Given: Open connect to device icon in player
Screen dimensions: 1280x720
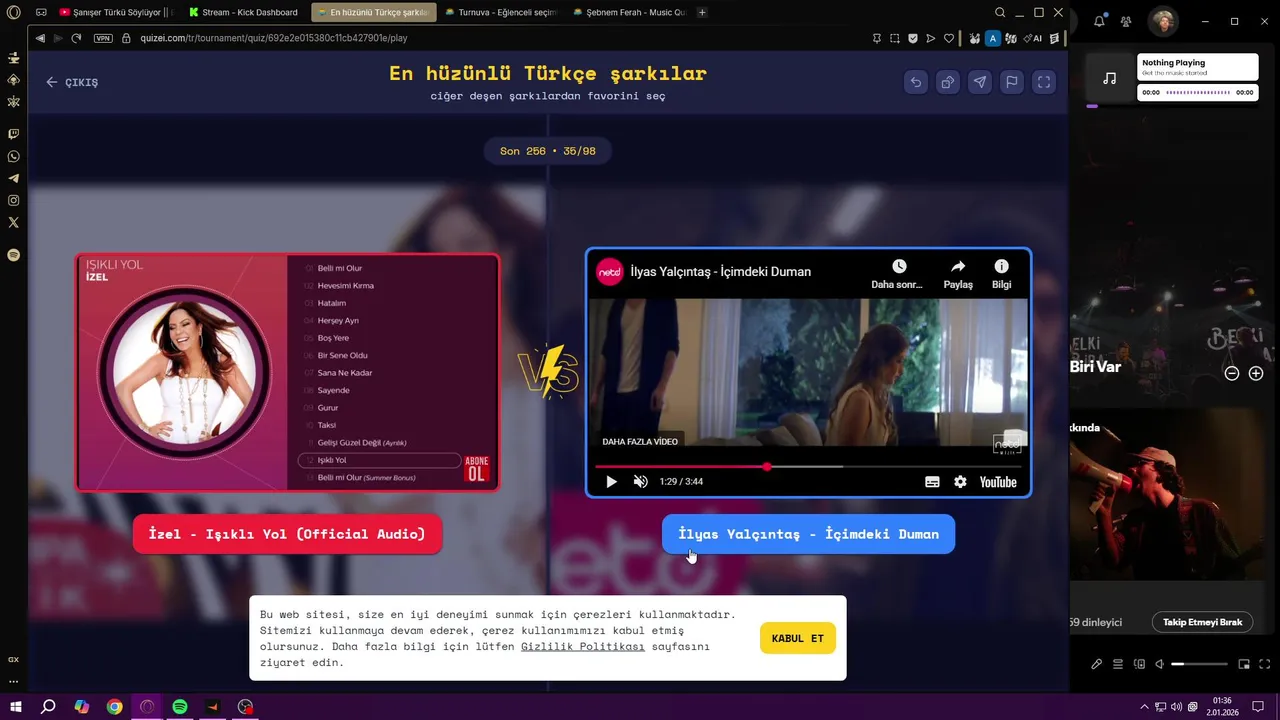Looking at the screenshot, I should 1139,664.
